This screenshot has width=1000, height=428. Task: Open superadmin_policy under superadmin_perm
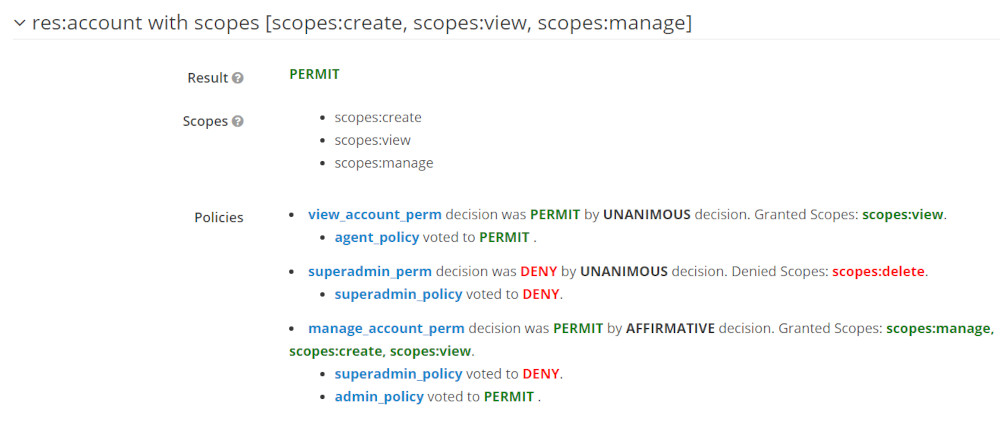point(399,295)
